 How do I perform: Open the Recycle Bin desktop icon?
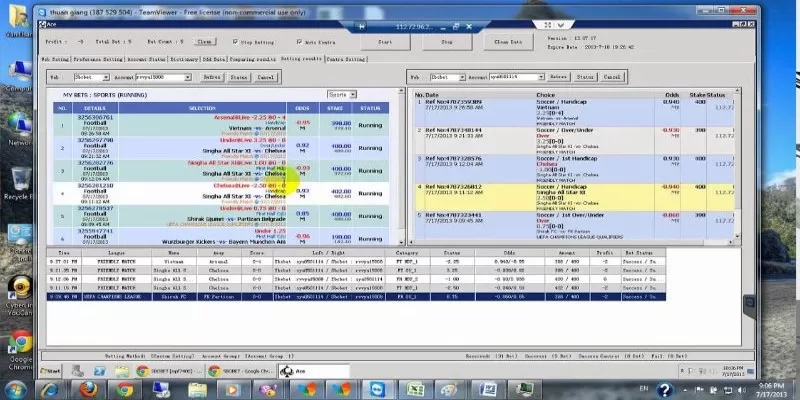click(18, 177)
